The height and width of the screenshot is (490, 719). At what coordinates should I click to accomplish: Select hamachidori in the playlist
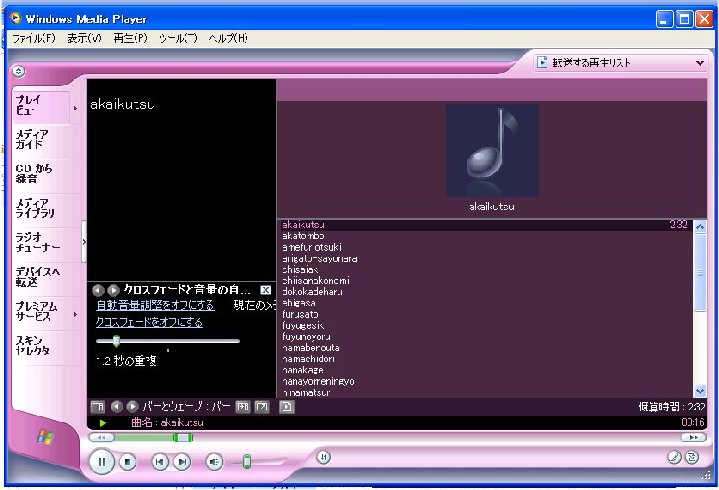pos(486,359)
